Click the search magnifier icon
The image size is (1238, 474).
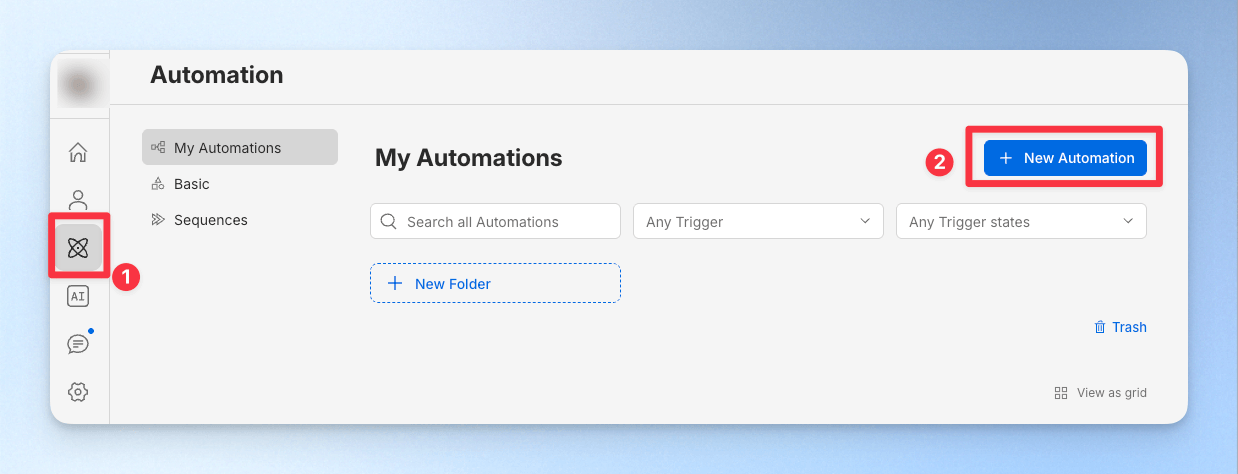[x=389, y=222]
